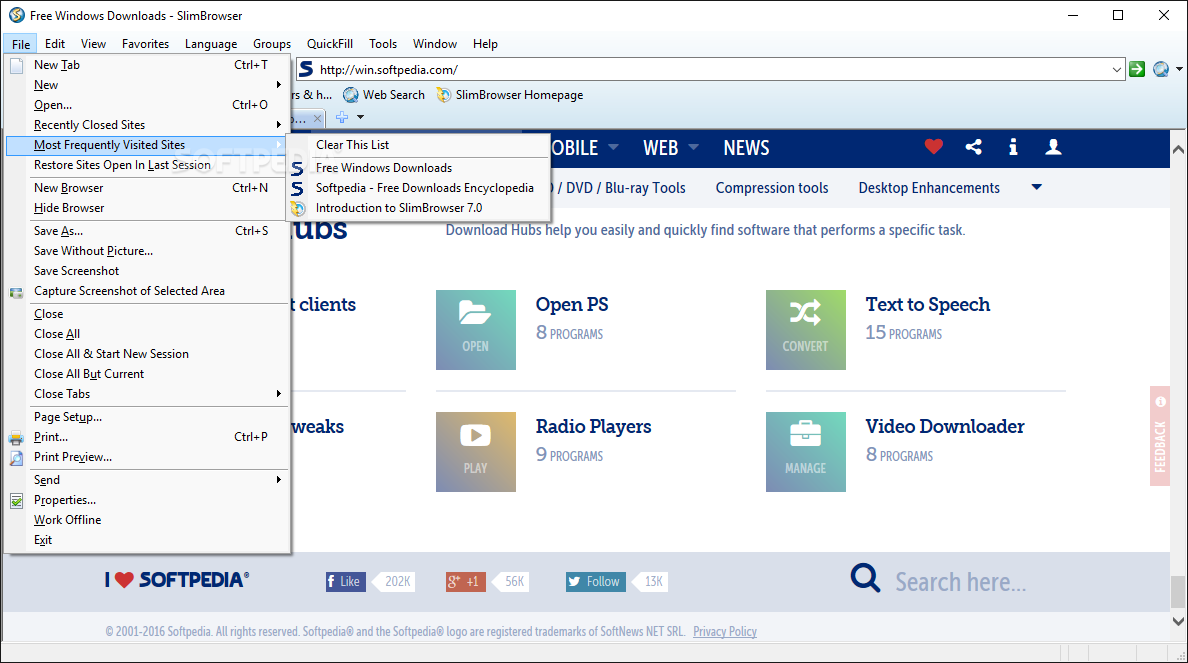Select Print Preview... menu item
This screenshot has height=663, width=1188.
point(148,457)
